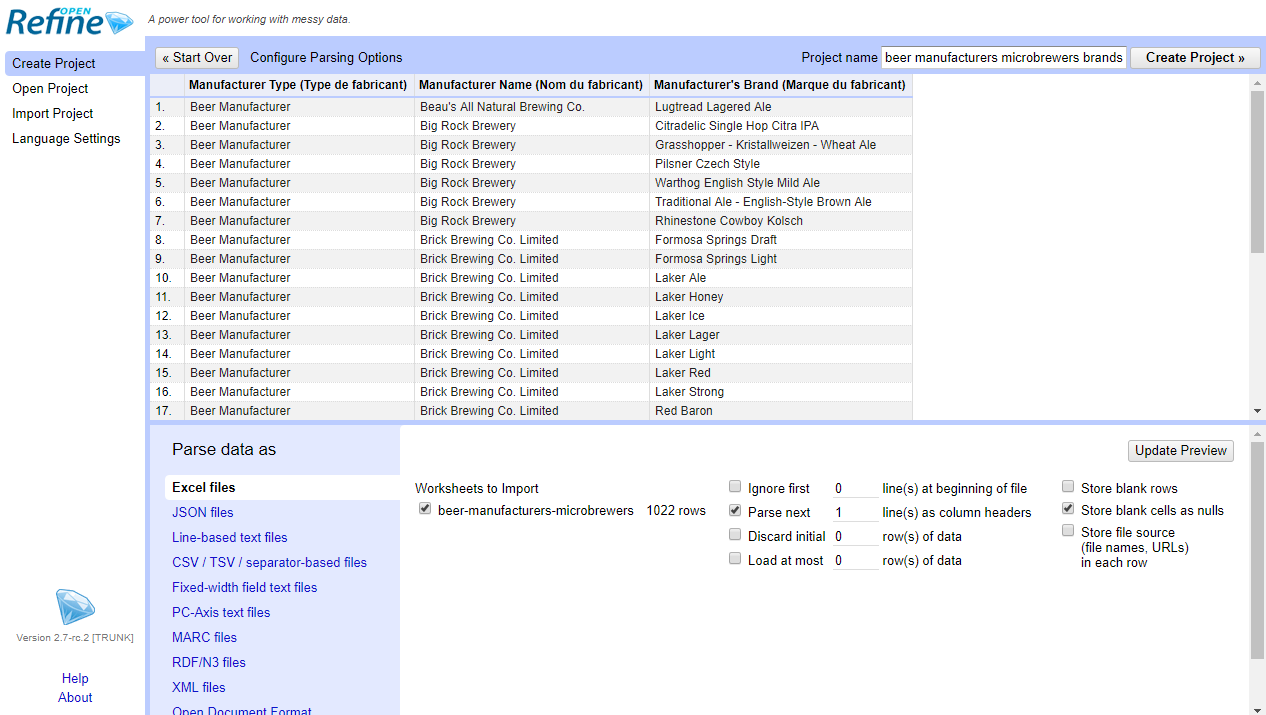Click the preview table vertical scrollbar thumb
This screenshot has width=1266, height=715.
tap(1257, 173)
